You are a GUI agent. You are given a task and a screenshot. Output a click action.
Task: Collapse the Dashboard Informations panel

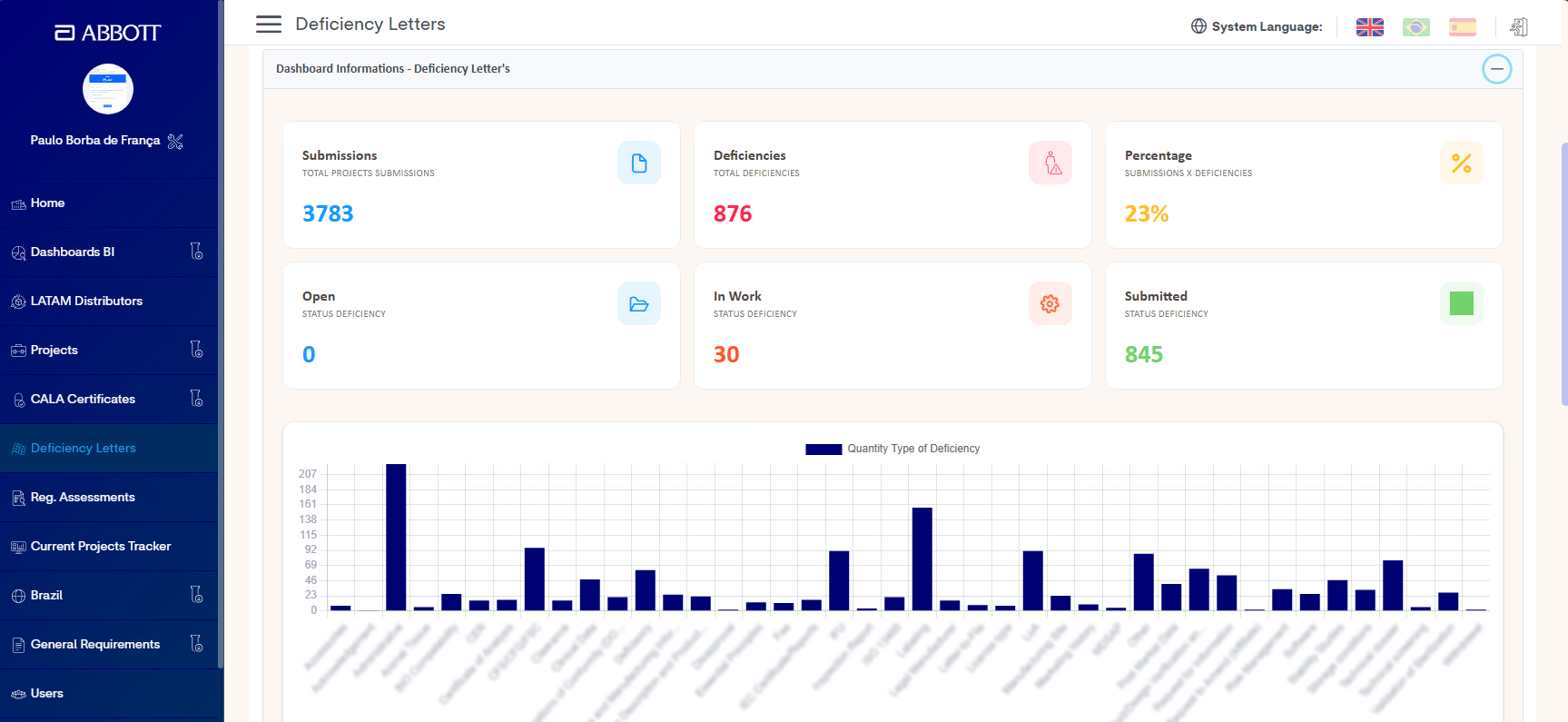tap(1497, 69)
